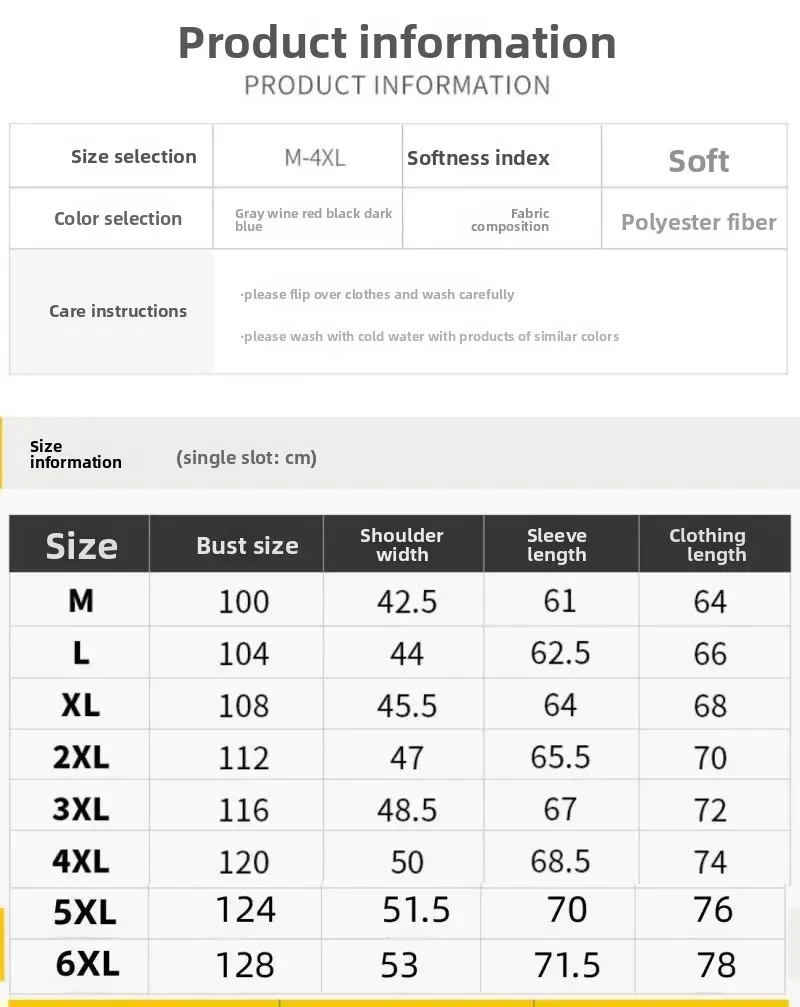Click the 'Sleeve length' column header
This screenshot has height=1007, width=800.
click(x=557, y=545)
